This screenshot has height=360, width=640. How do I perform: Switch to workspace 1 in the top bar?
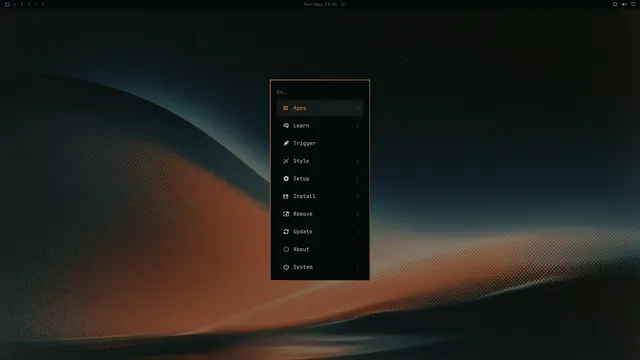[15, 4]
